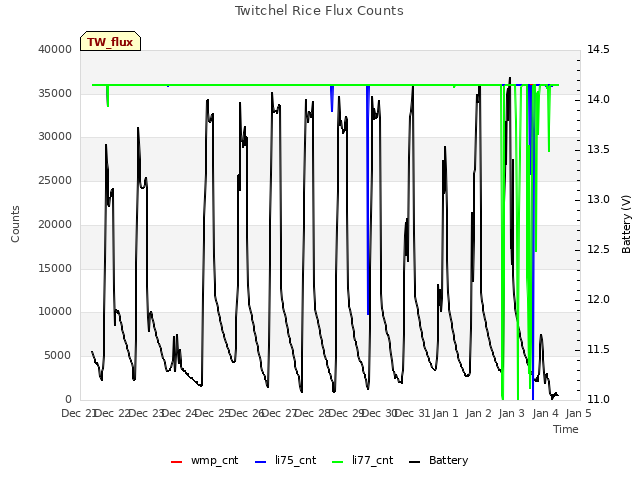Click the green li77_cnt legend swatch
Image resolution: width=640 pixels, height=480 pixels.
coord(338,462)
